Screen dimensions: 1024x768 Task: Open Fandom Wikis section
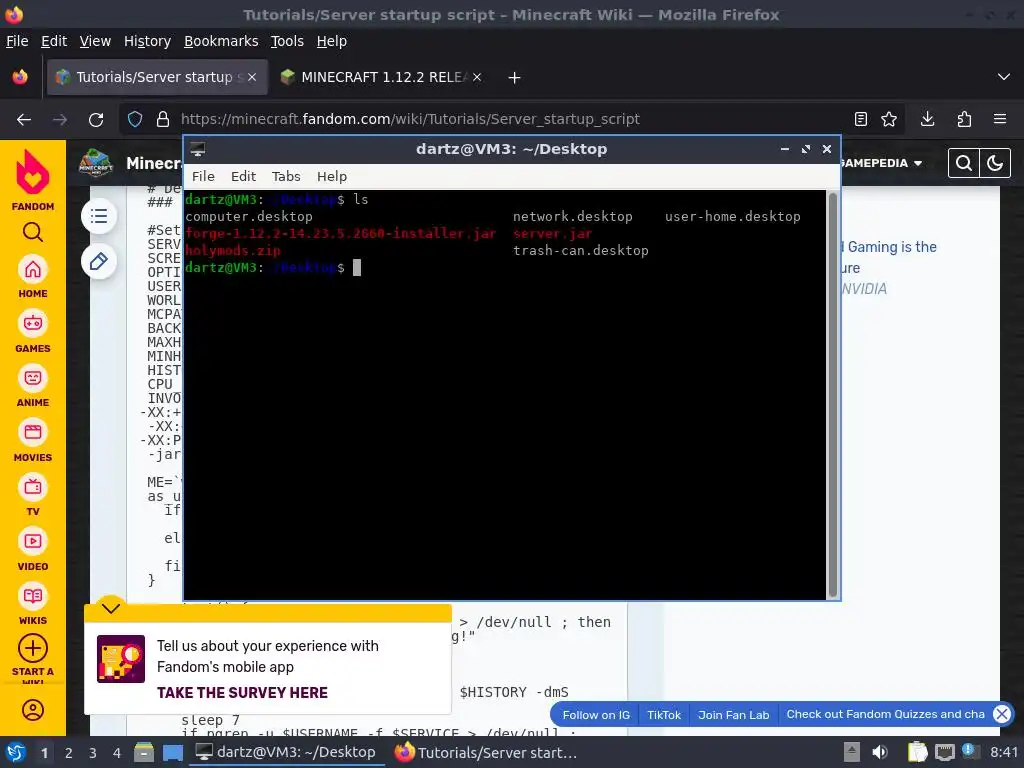click(33, 605)
